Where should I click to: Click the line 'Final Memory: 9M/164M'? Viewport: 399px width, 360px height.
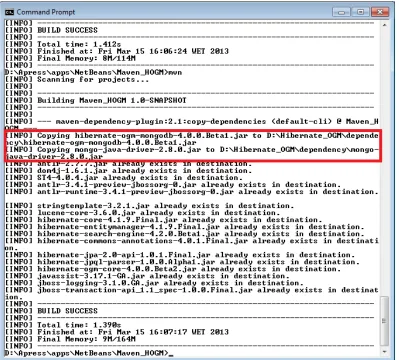pos(70,339)
